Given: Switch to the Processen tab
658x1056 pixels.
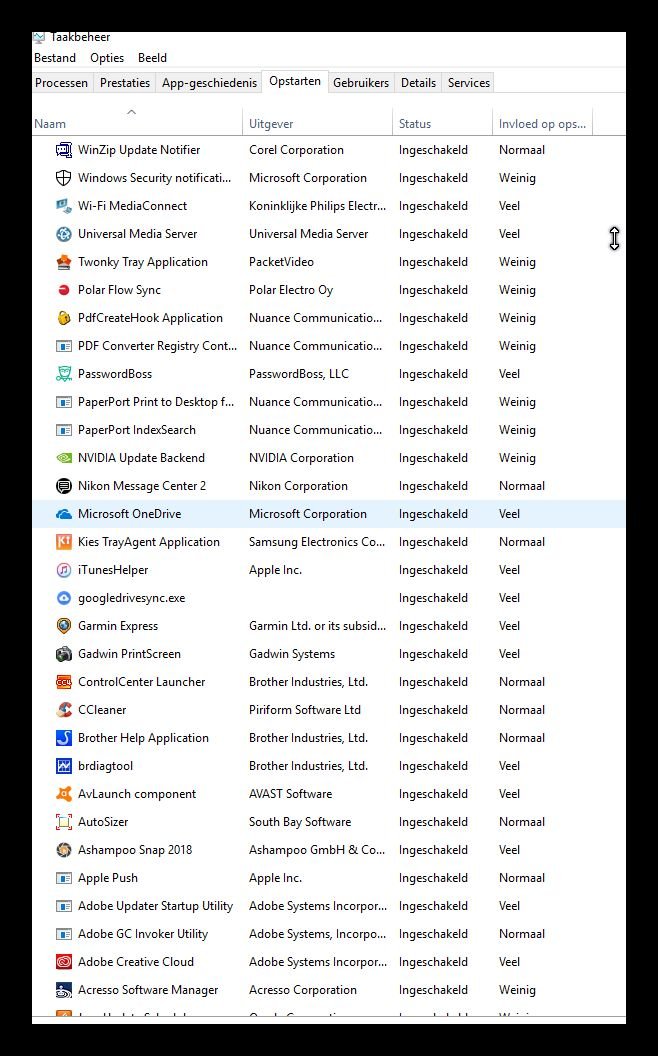Looking at the screenshot, I should (61, 83).
